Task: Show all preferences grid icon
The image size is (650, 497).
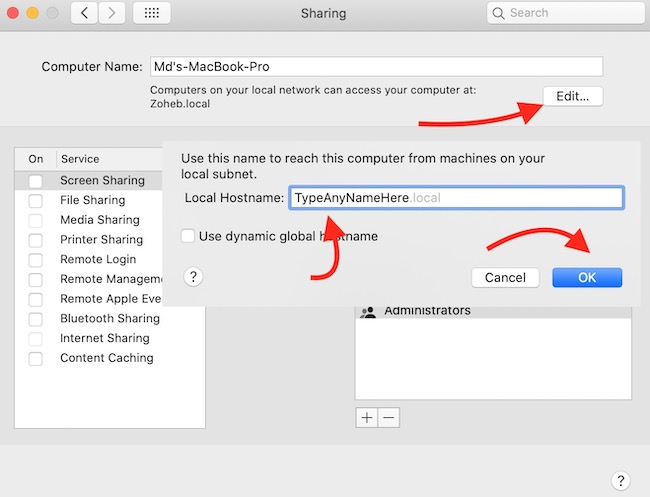Action: pos(151,14)
